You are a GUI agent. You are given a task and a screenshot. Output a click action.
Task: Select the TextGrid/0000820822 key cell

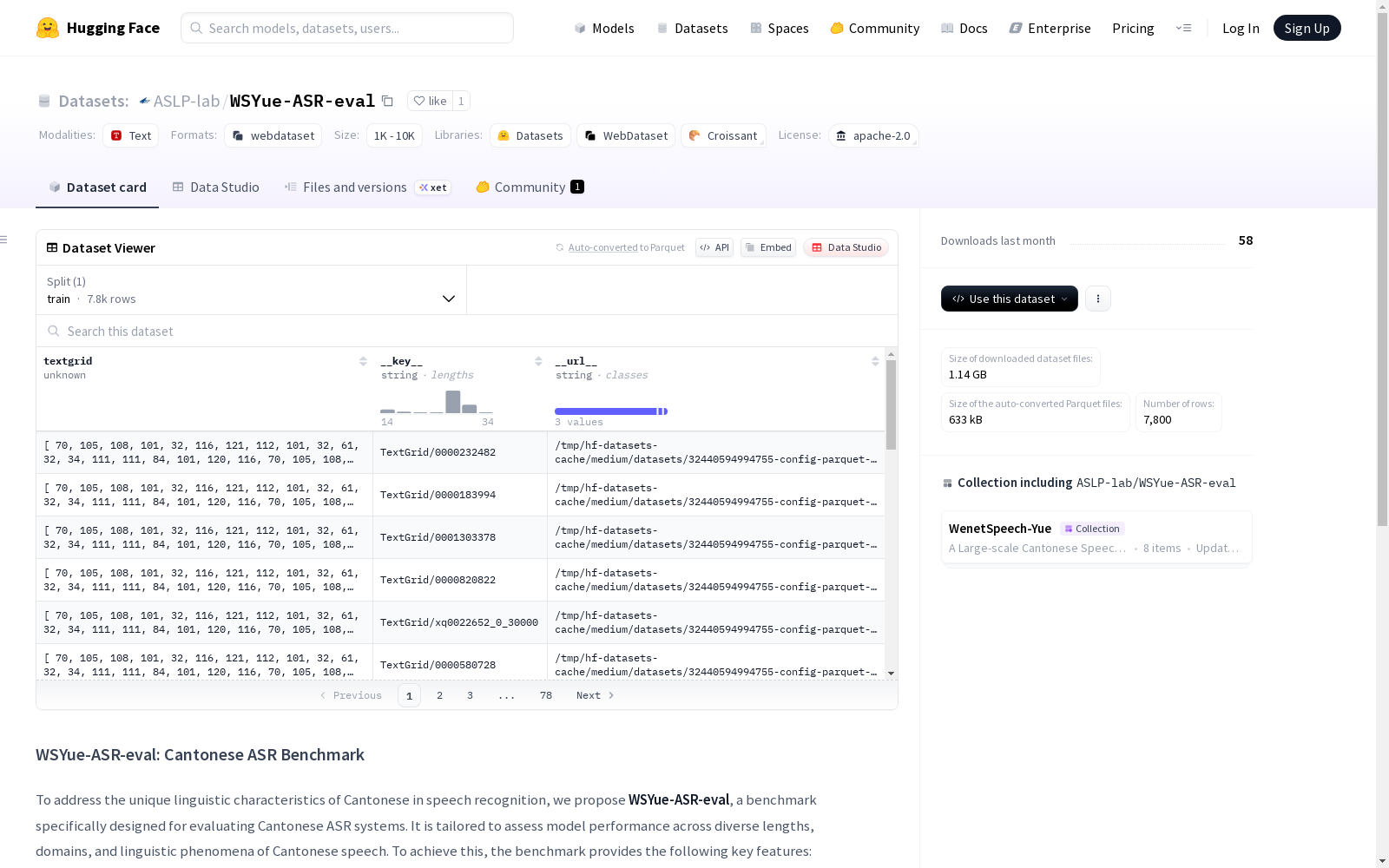tap(460, 580)
